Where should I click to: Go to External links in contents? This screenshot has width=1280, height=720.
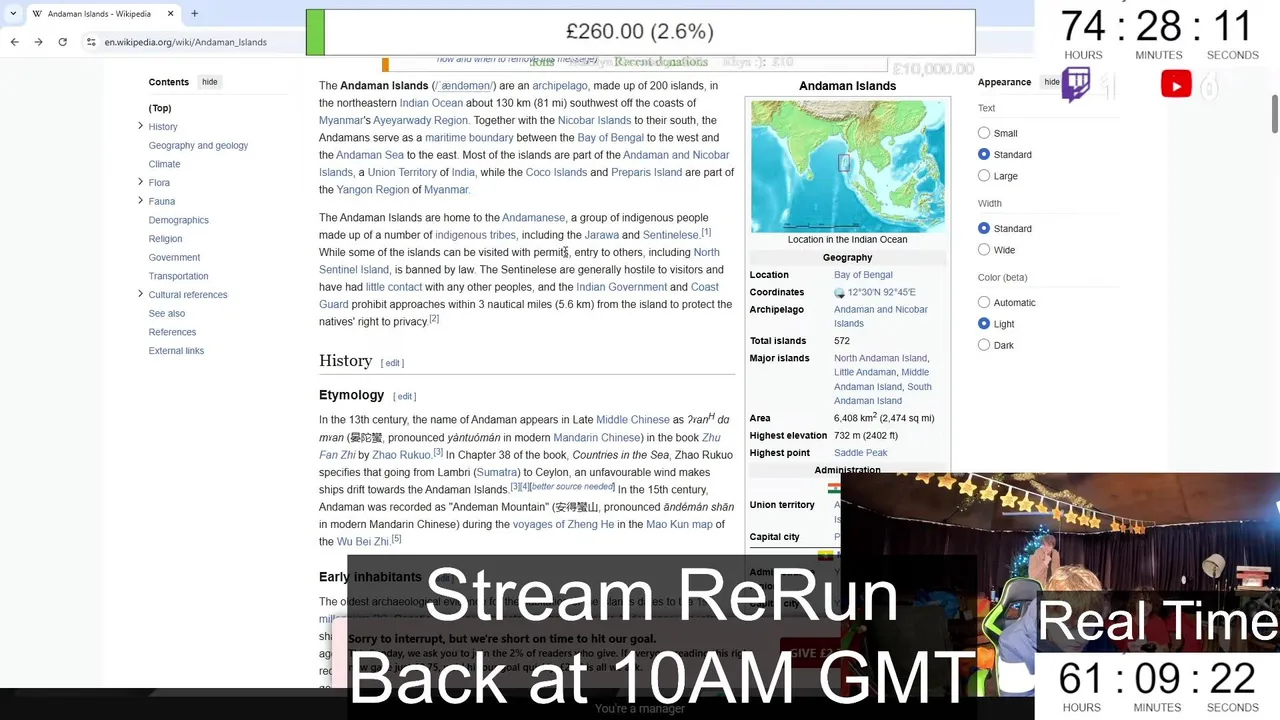pyautogui.click(x=176, y=351)
